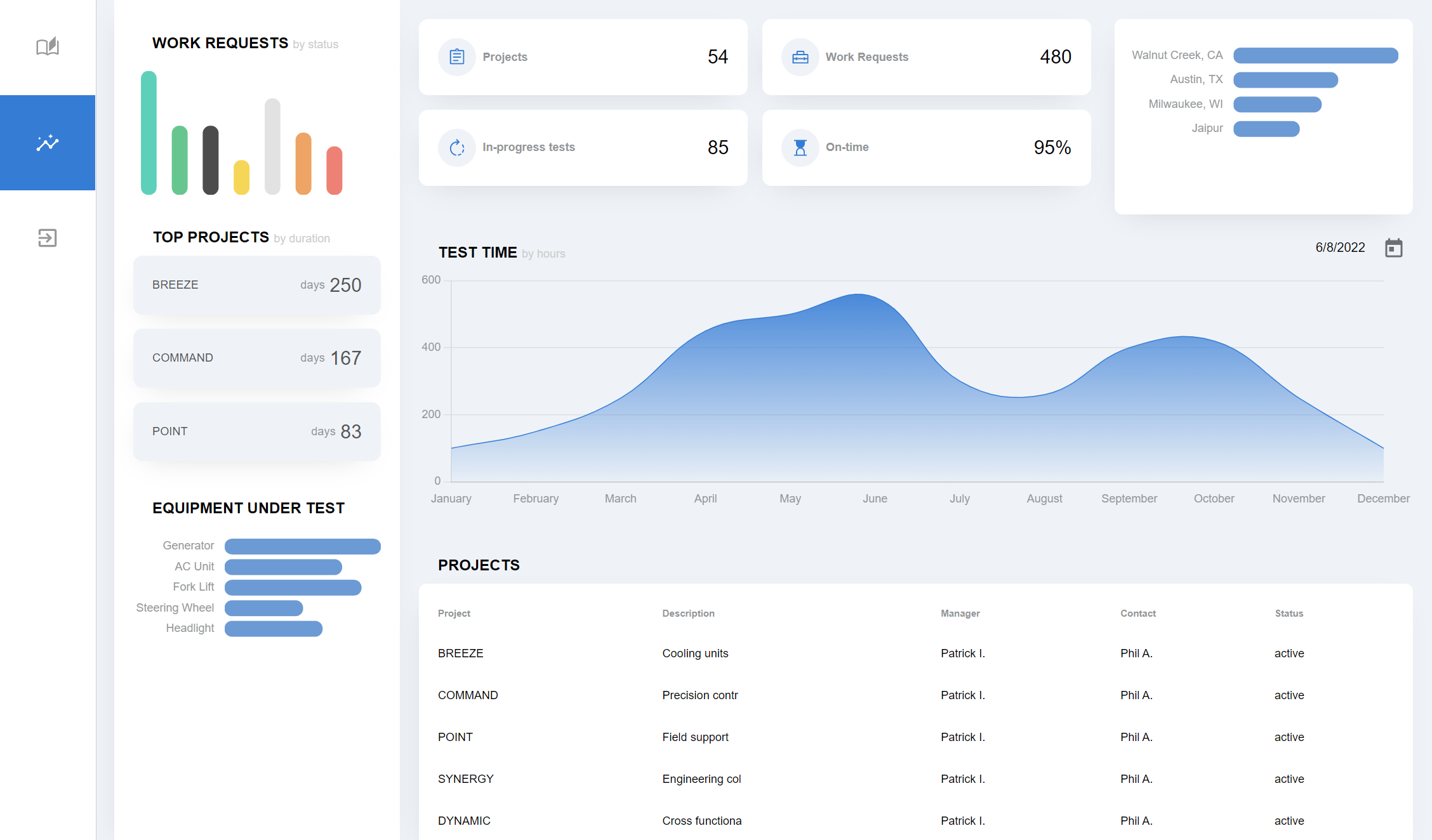Click the Field support link for POINT
This screenshot has width=1432, height=840.
click(695, 737)
